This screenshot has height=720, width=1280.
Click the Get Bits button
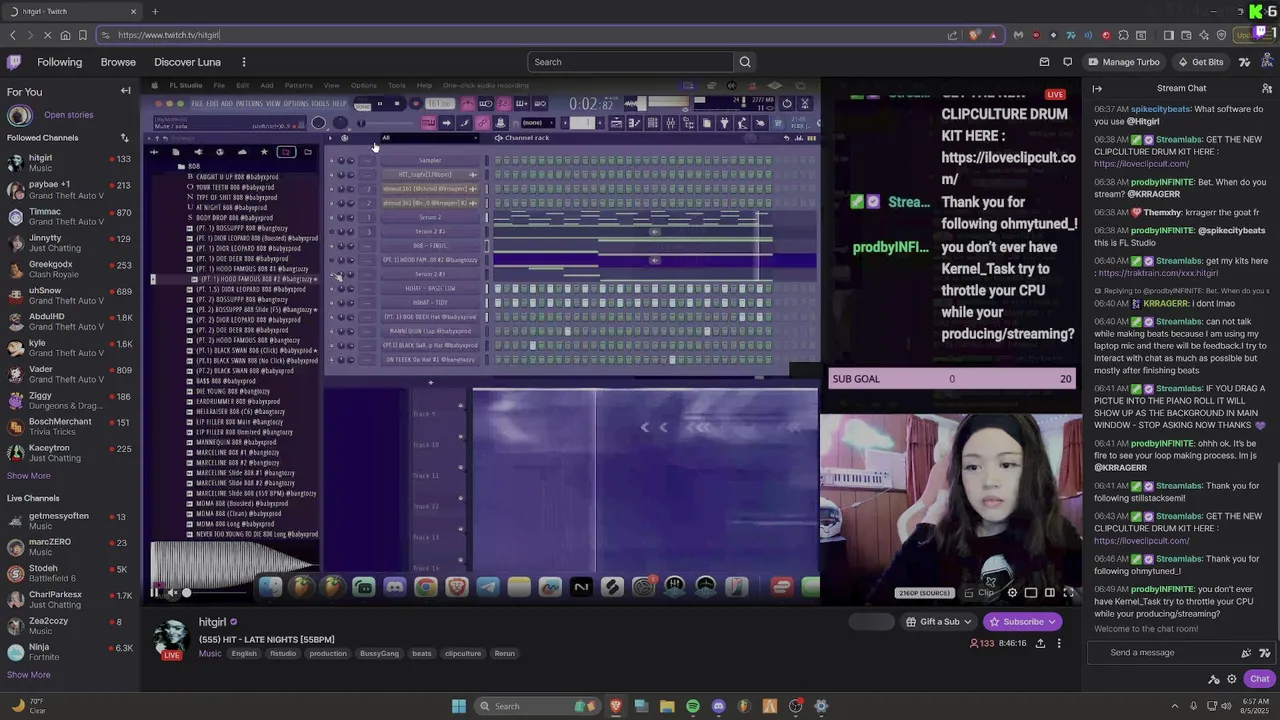coord(1200,62)
